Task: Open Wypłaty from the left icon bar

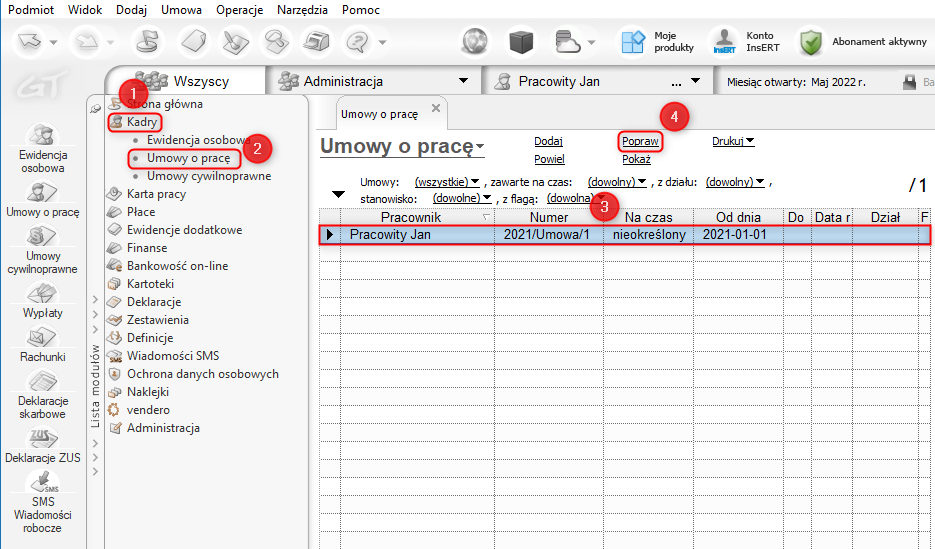Action: click(42, 301)
